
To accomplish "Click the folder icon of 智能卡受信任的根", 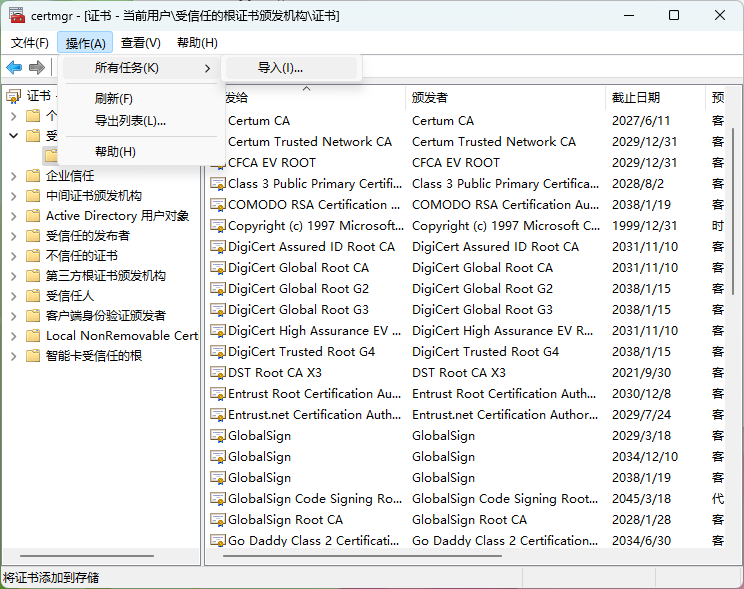I will tap(33, 355).
